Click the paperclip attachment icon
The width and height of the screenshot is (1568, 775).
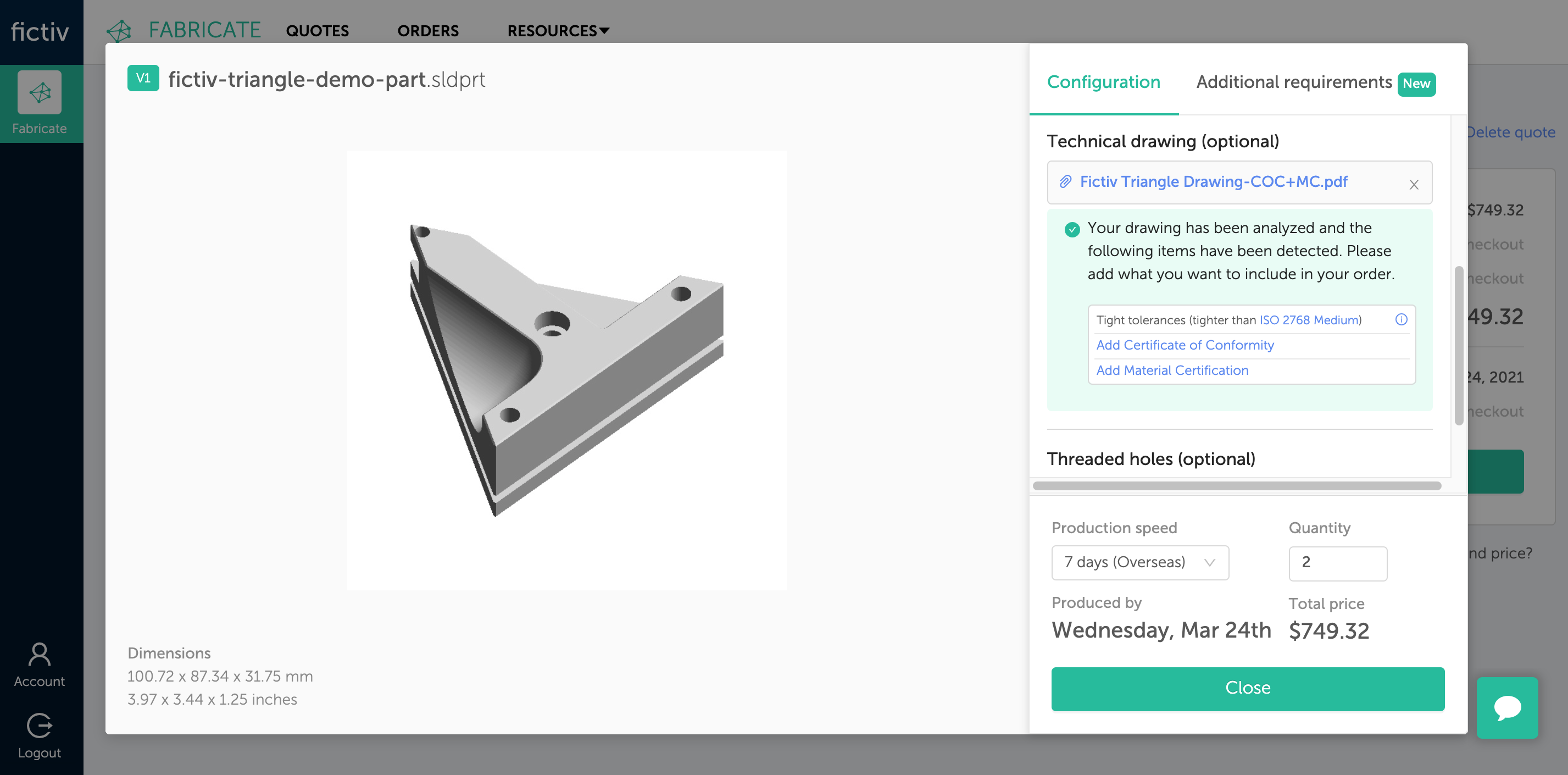1065,182
